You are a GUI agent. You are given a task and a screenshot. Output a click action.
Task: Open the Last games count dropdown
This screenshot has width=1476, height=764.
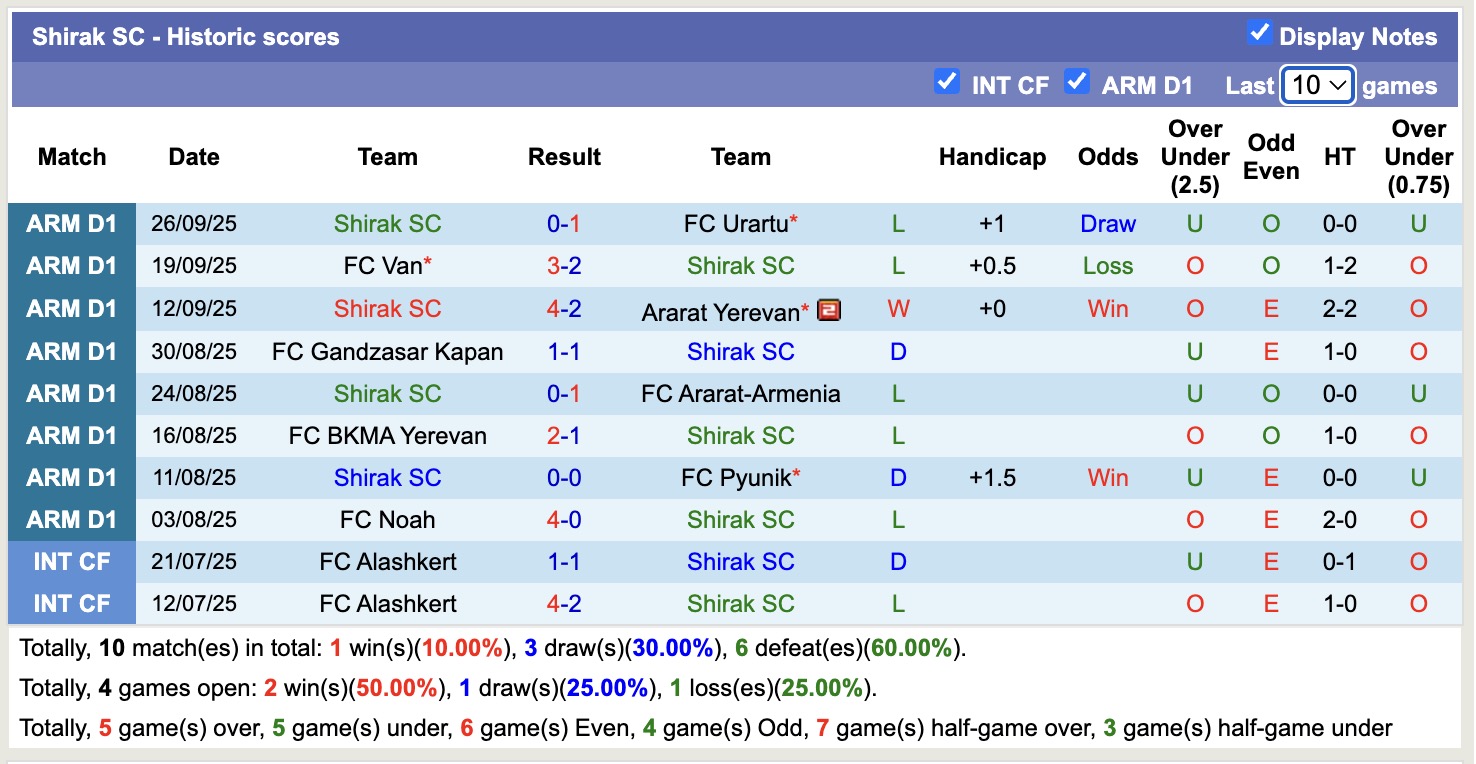(1317, 85)
